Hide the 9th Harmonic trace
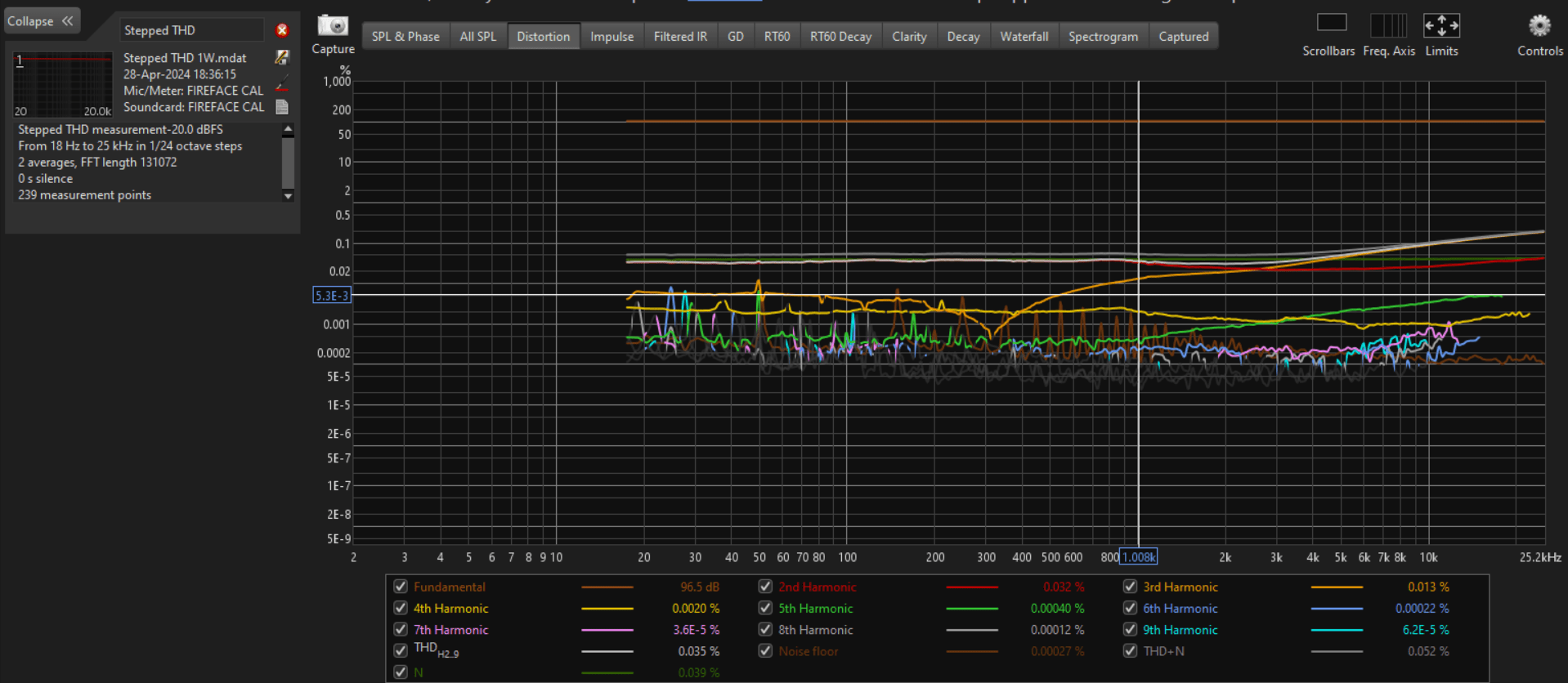The width and height of the screenshot is (1568, 683). tap(1130, 629)
